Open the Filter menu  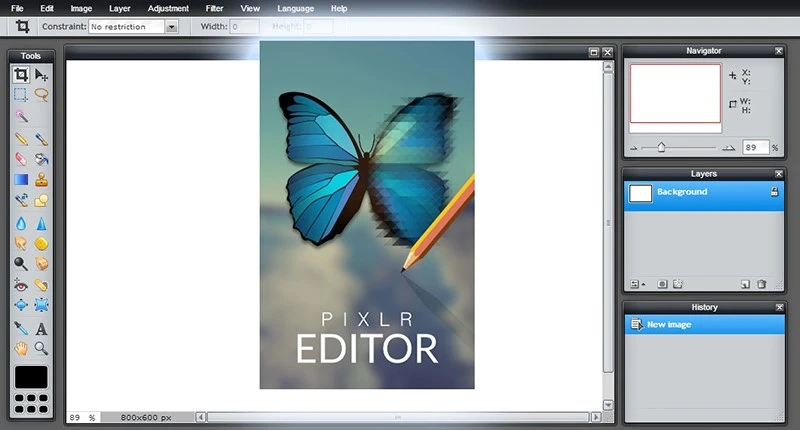[212, 8]
